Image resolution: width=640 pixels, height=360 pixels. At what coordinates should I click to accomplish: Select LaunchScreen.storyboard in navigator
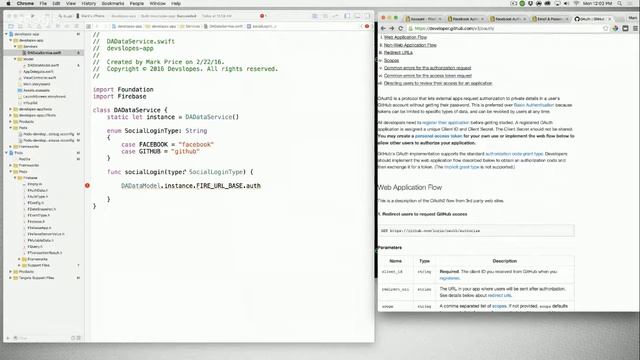point(44,96)
